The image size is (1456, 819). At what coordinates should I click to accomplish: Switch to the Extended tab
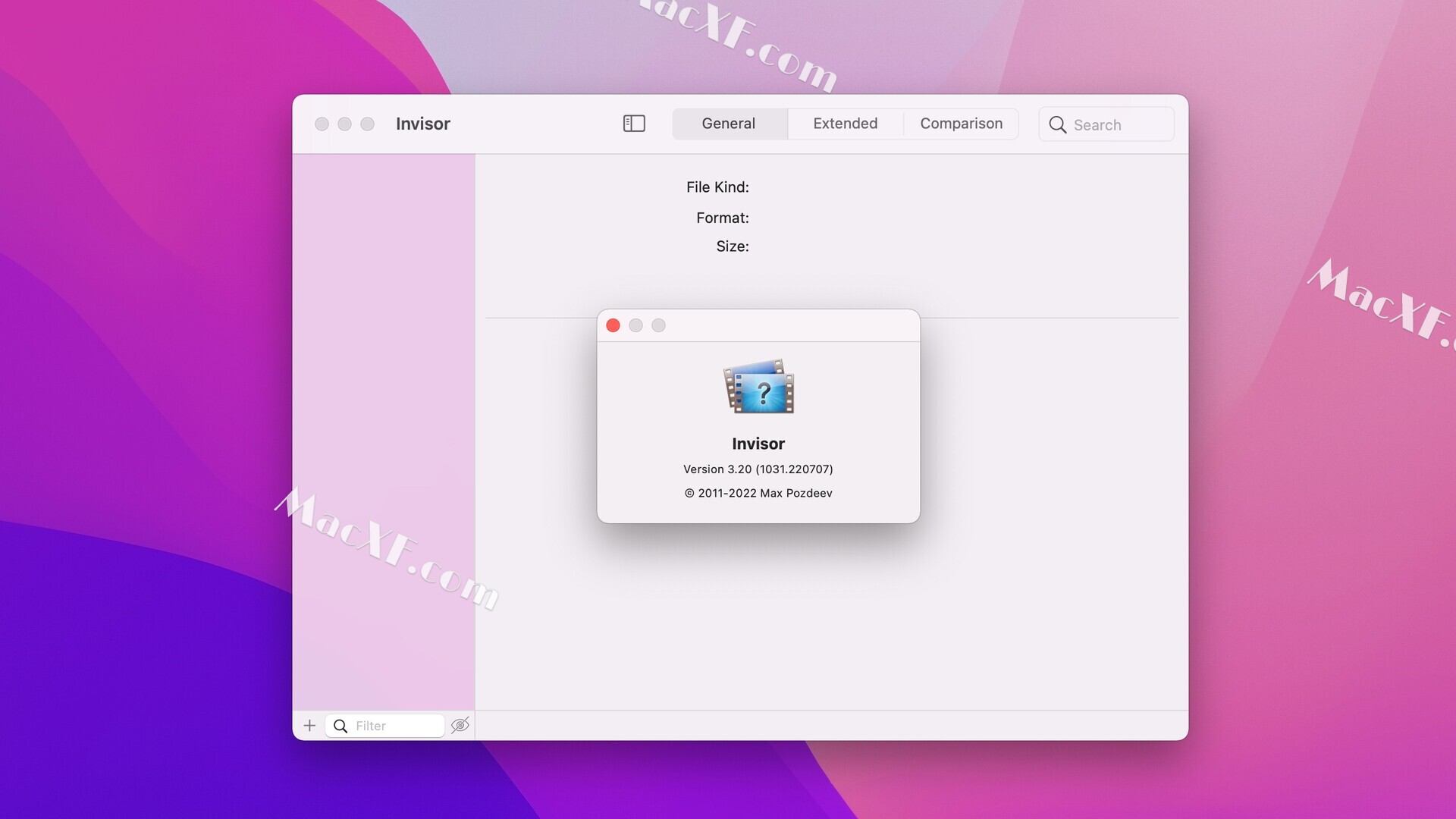coord(844,123)
